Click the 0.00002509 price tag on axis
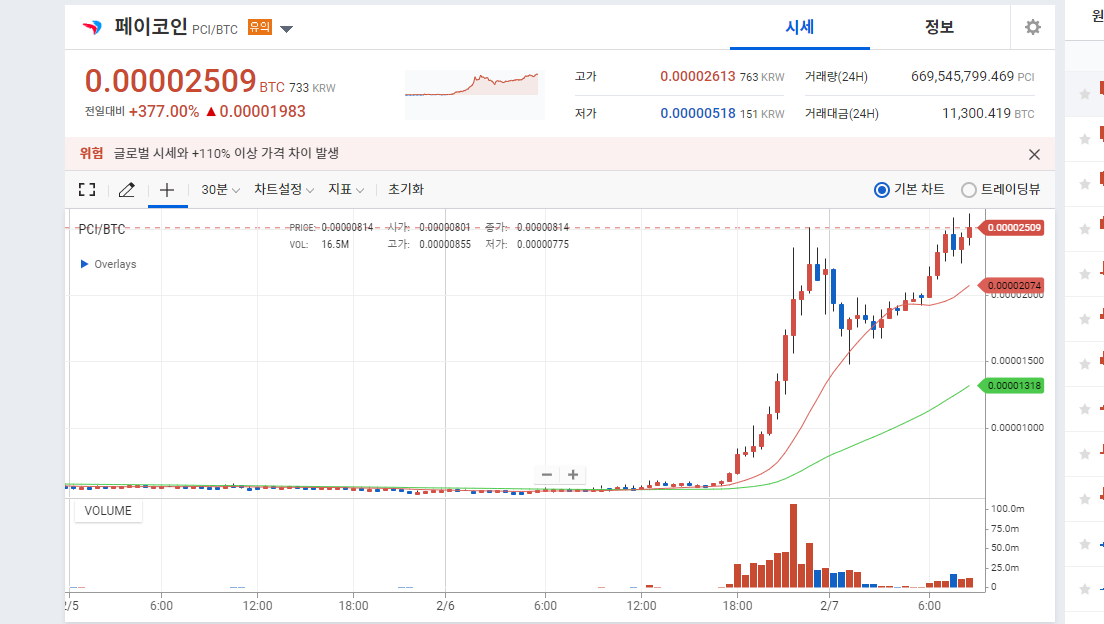 click(1013, 227)
